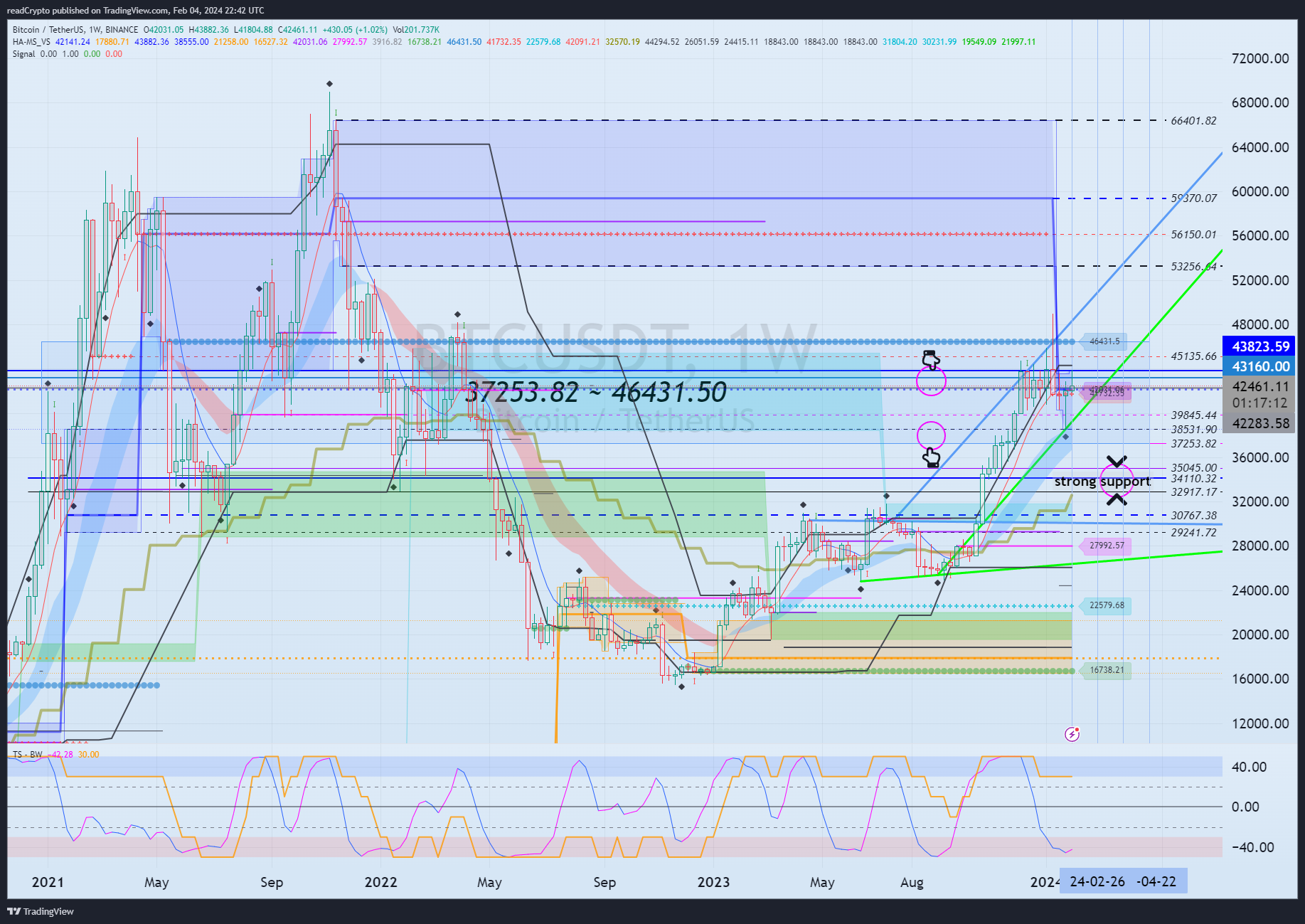Click the 0.00 oscillator axis label
Screen dimensions: 1305x924
pyautogui.click(x=1245, y=807)
